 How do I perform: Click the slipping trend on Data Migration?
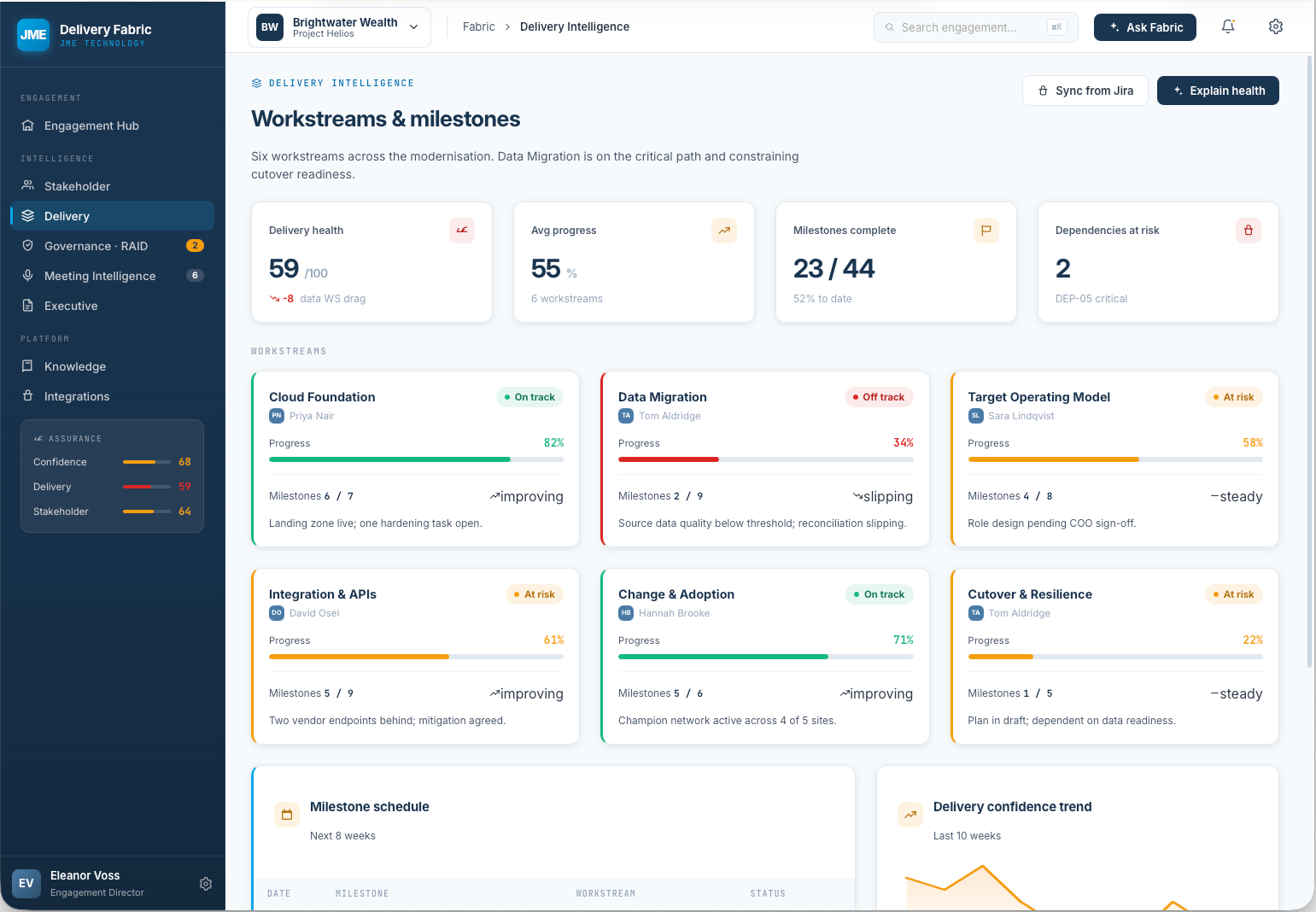click(883, 496)
